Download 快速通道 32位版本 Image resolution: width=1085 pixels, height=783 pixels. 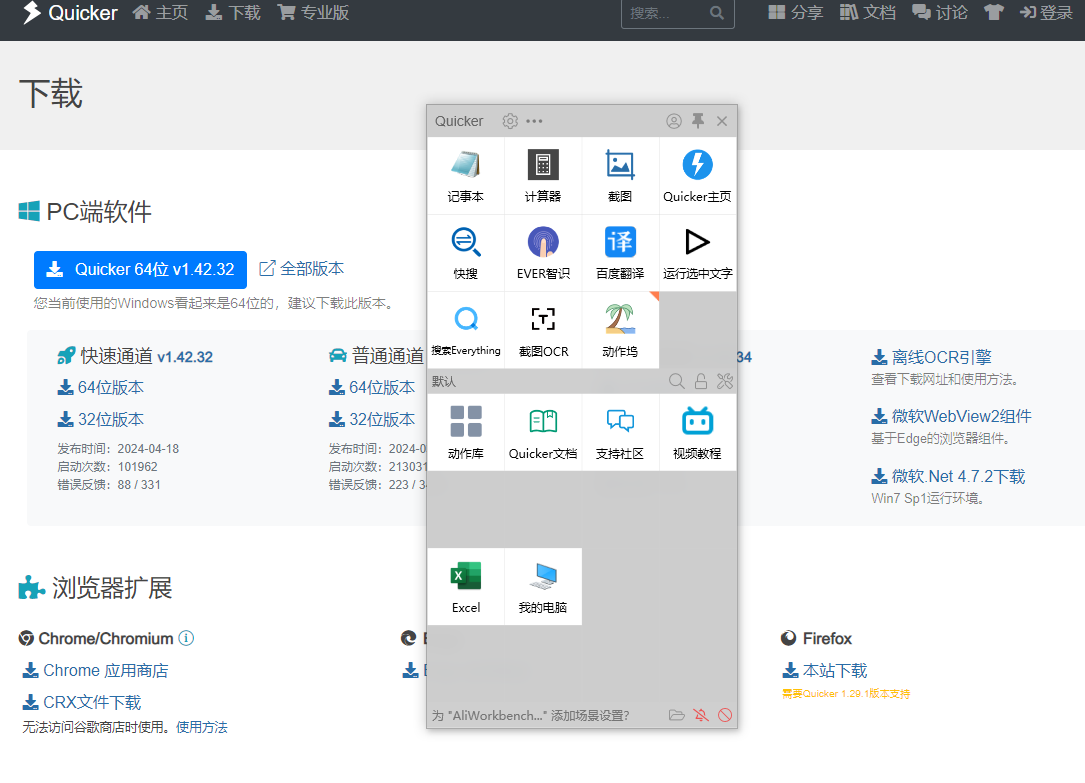pyautogui.click(x=101, y=419)
